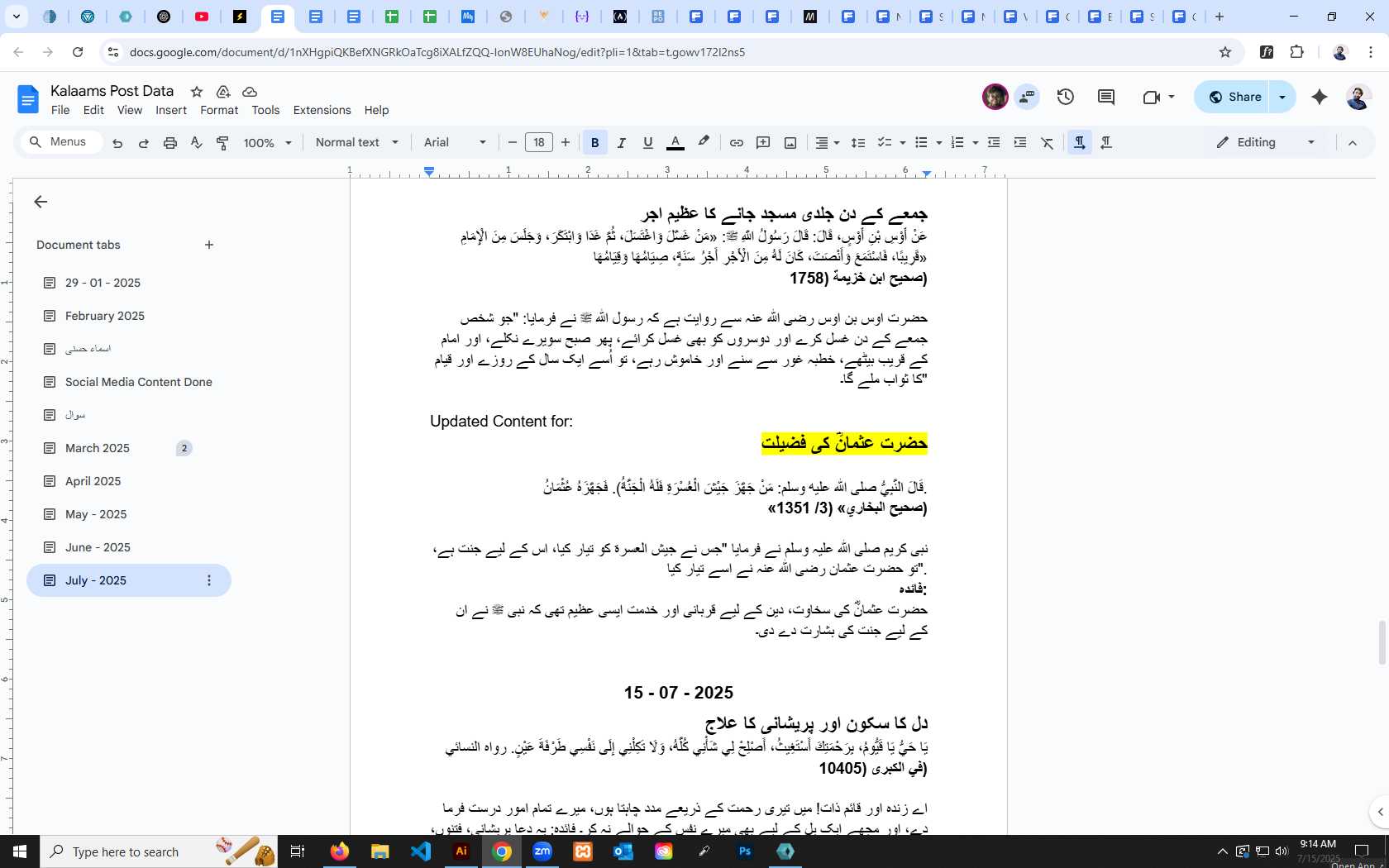Viewport: 1389px width, 868px height.
Task: Toggle bold formatting
Action: pyautogui.click(x=594, y=143)
